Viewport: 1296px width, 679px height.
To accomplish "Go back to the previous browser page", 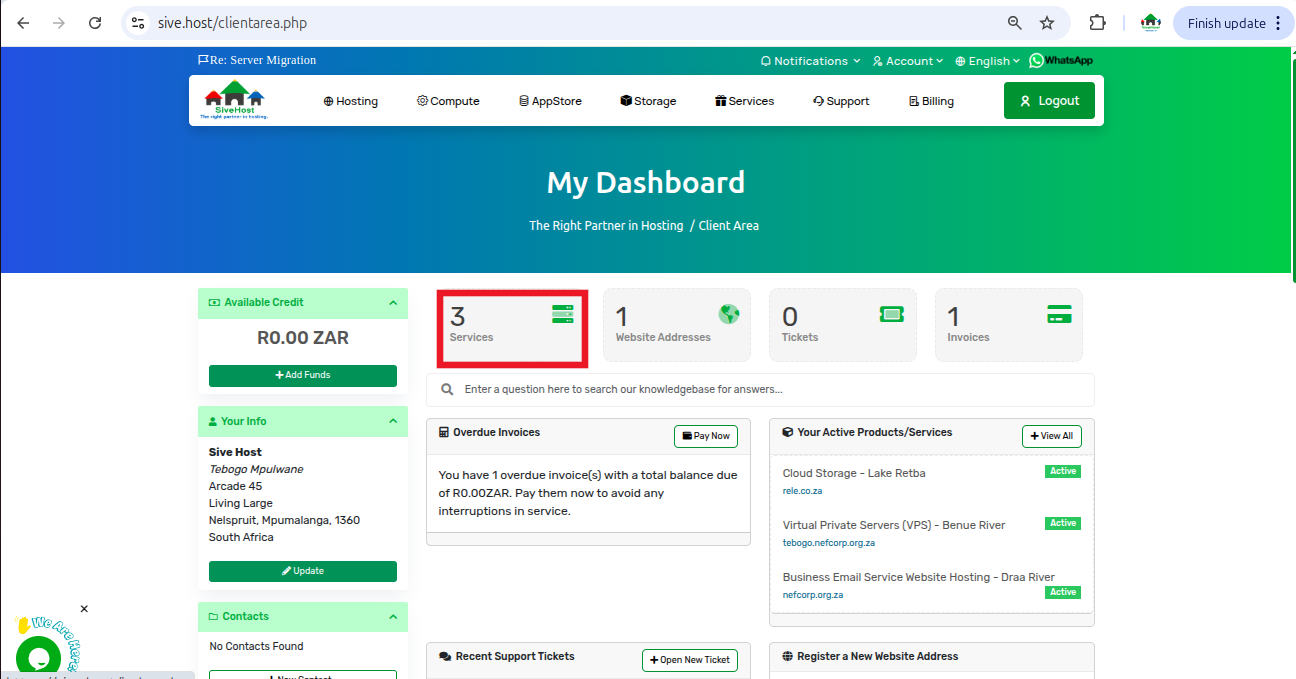I will (23, 23).
